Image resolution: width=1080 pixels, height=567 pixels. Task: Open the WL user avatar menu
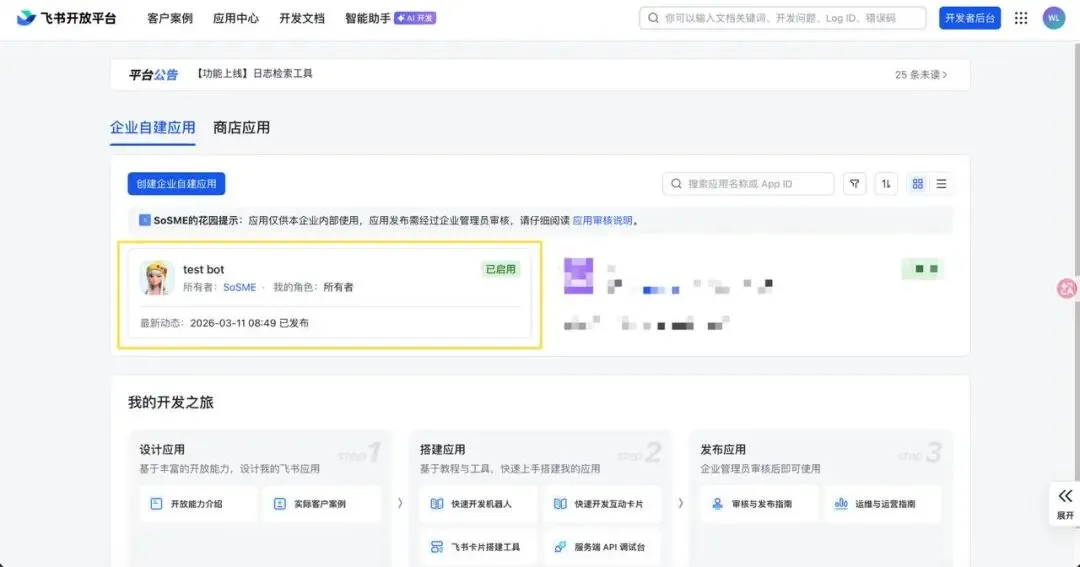tap(1053, 19)
